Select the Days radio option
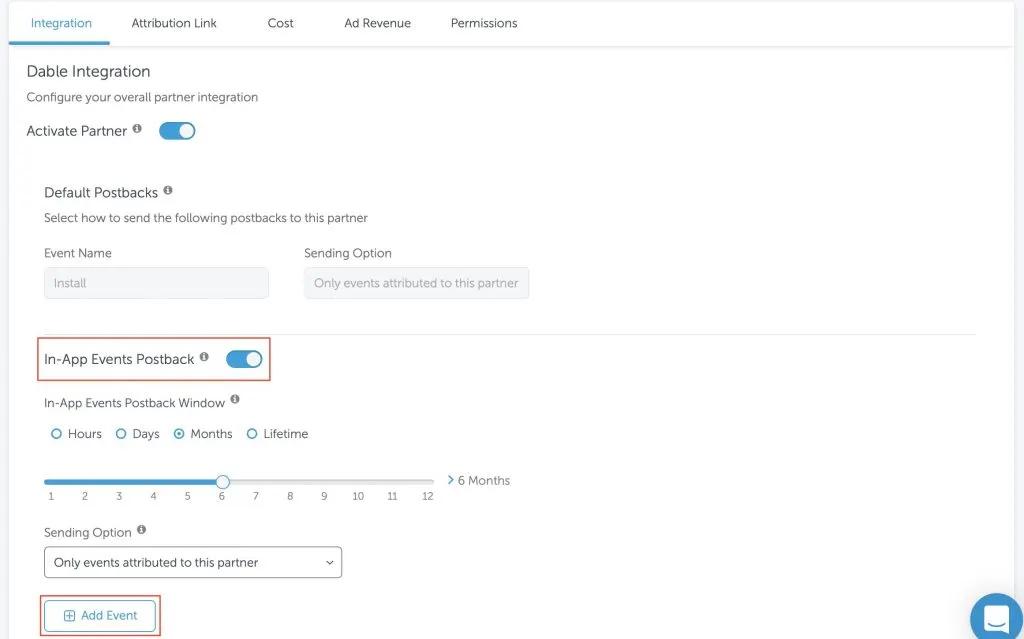 coord(121,434)
